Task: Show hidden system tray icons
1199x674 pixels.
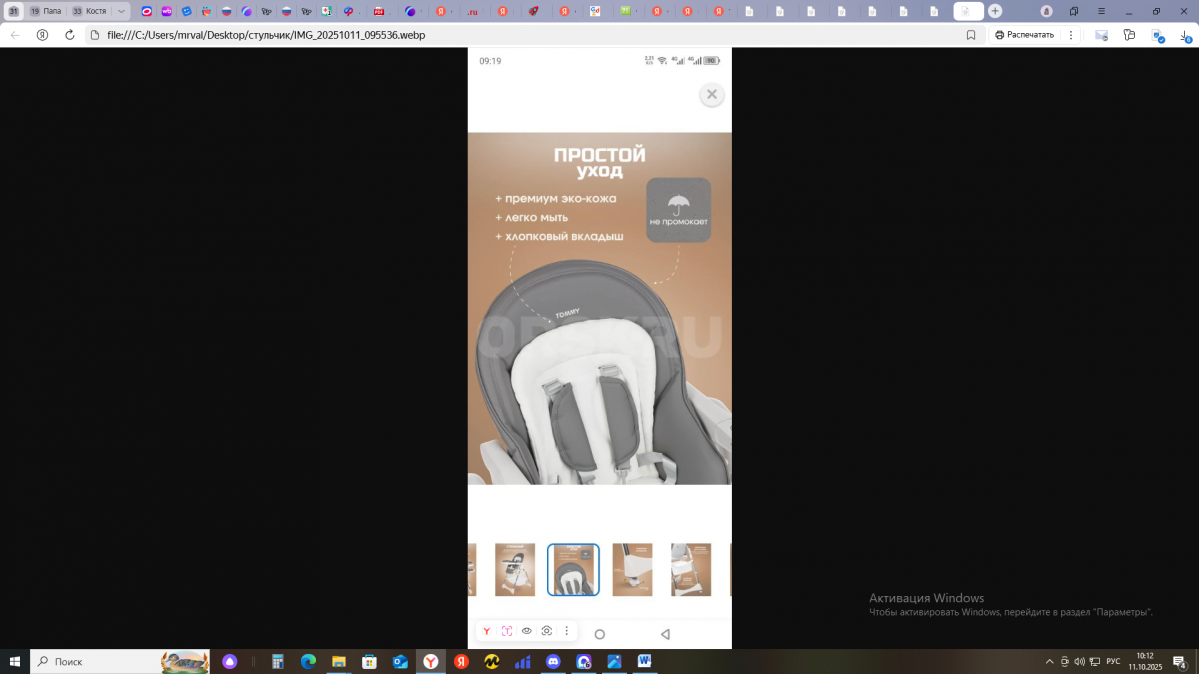Action: [x=1049, y=662]
